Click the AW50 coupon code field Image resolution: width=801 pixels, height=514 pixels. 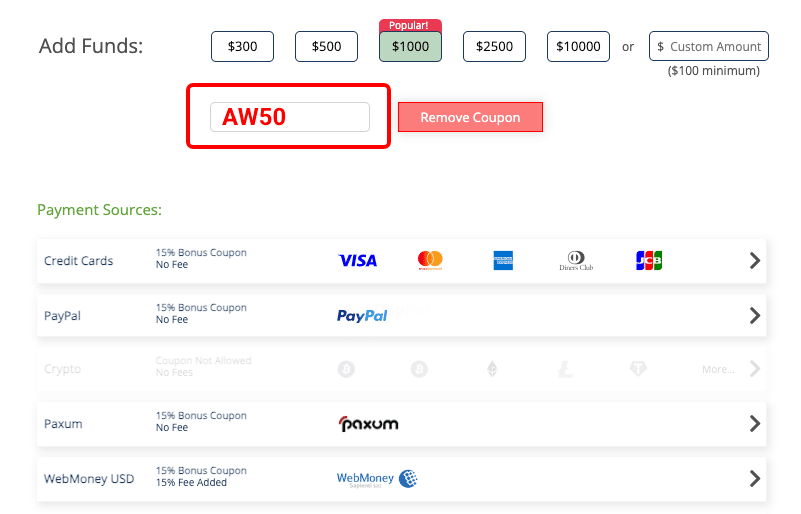tap(290, 117)
